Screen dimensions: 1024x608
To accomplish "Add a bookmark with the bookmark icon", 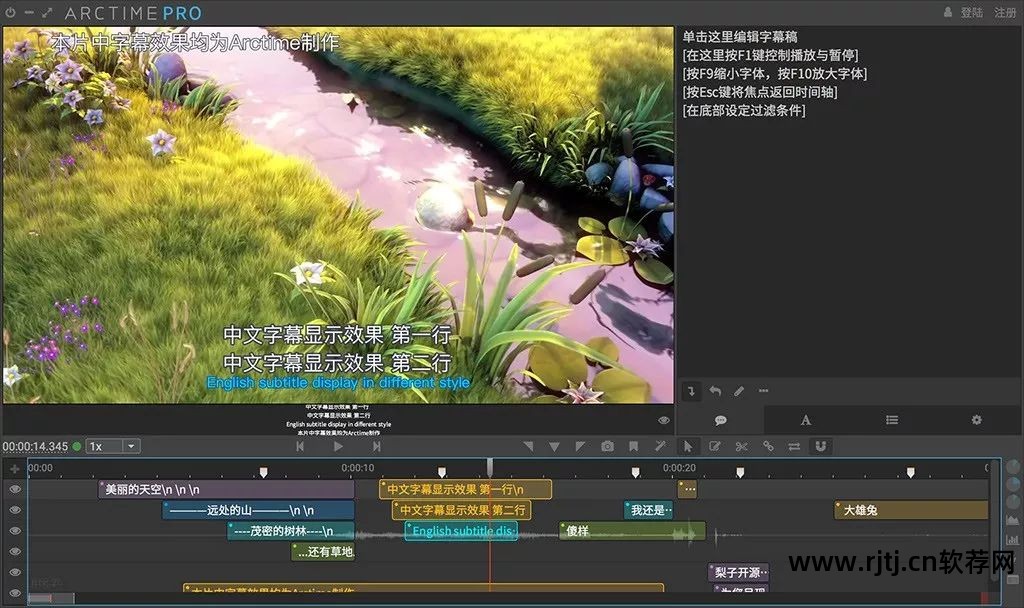I will [633, 447].
